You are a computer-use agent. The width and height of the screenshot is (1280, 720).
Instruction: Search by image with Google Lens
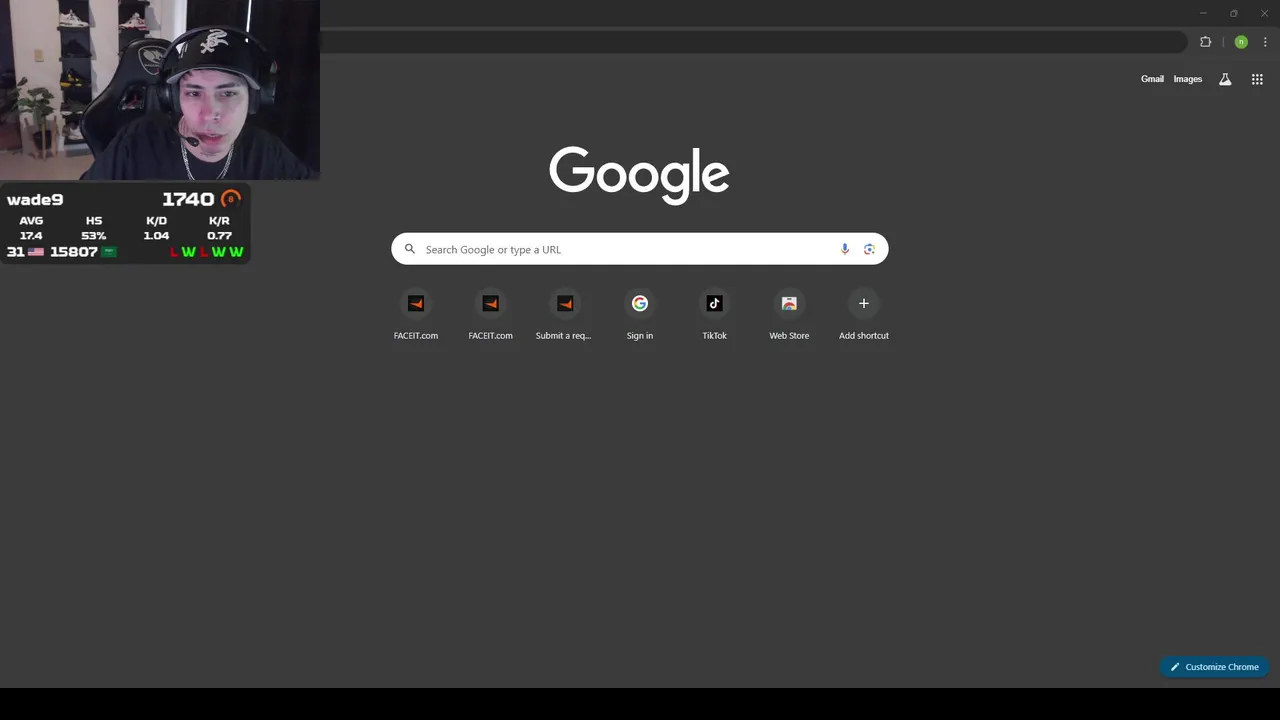tap(869, 249)
